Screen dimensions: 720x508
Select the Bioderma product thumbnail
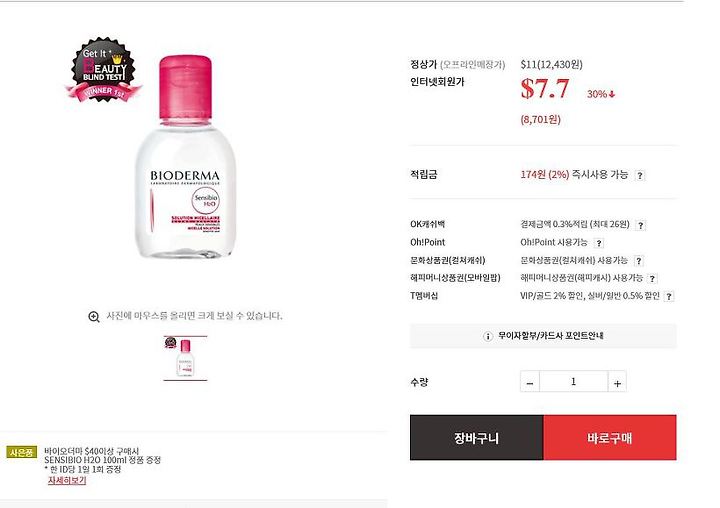[x=185, y=358]
